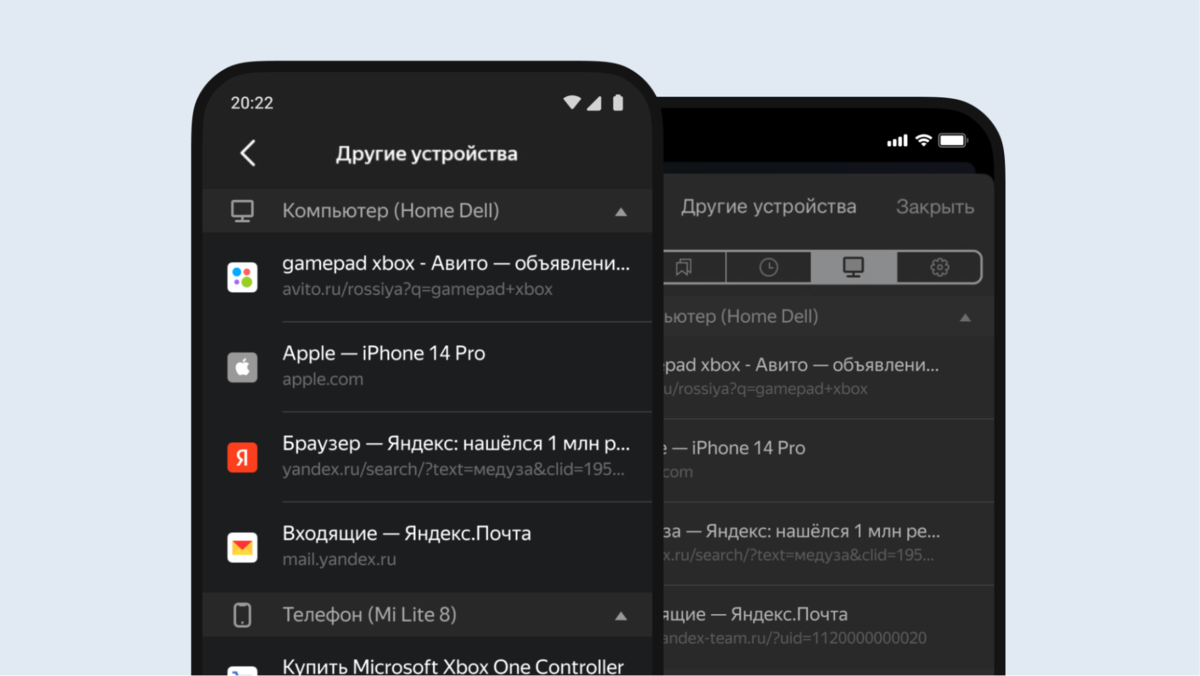The height and width of the screenshot is (676, 1200).
Task: Collapse the Компьютер (Home Dell) section on Android
Action: click(621, 212)
